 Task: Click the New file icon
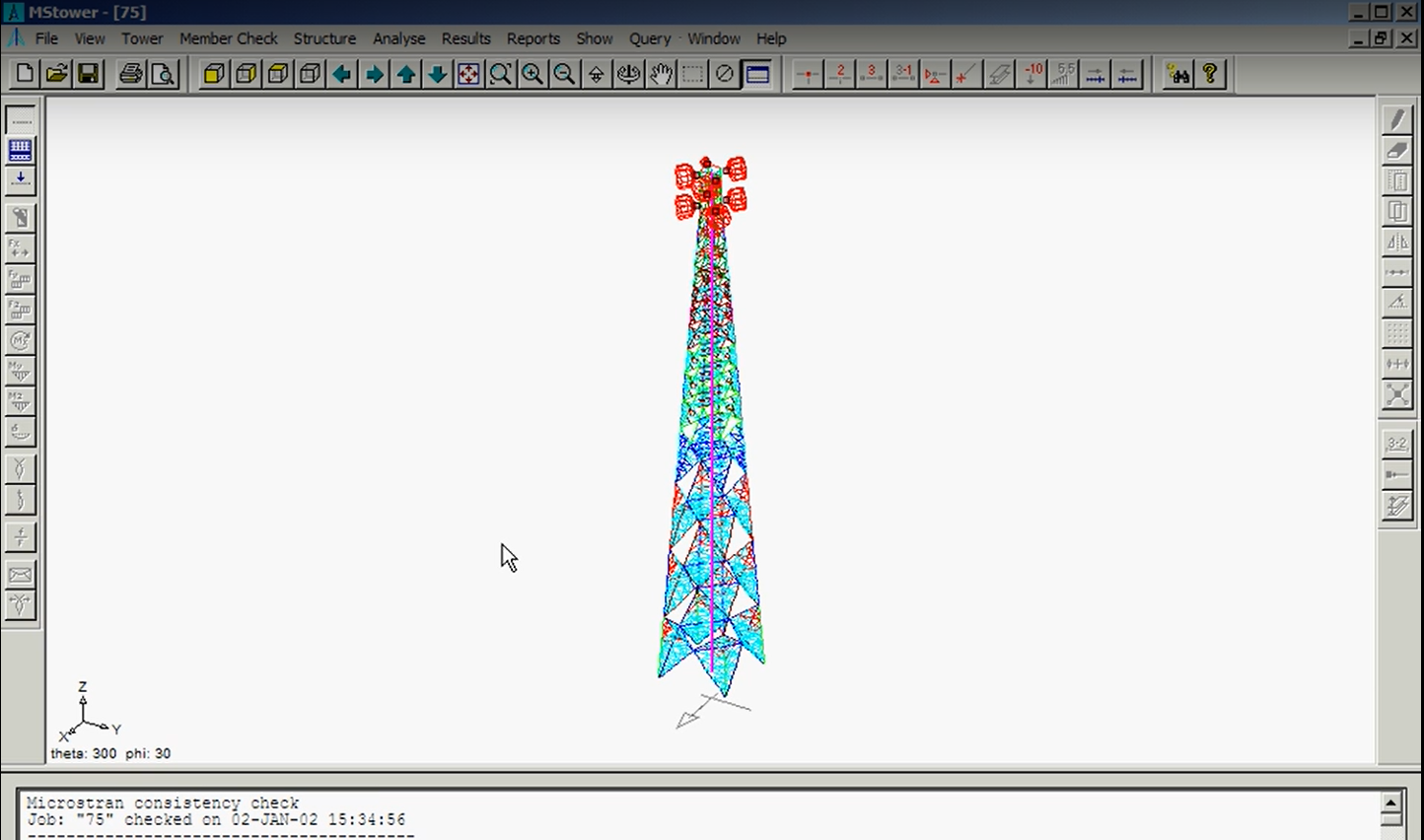pos(25,74)
